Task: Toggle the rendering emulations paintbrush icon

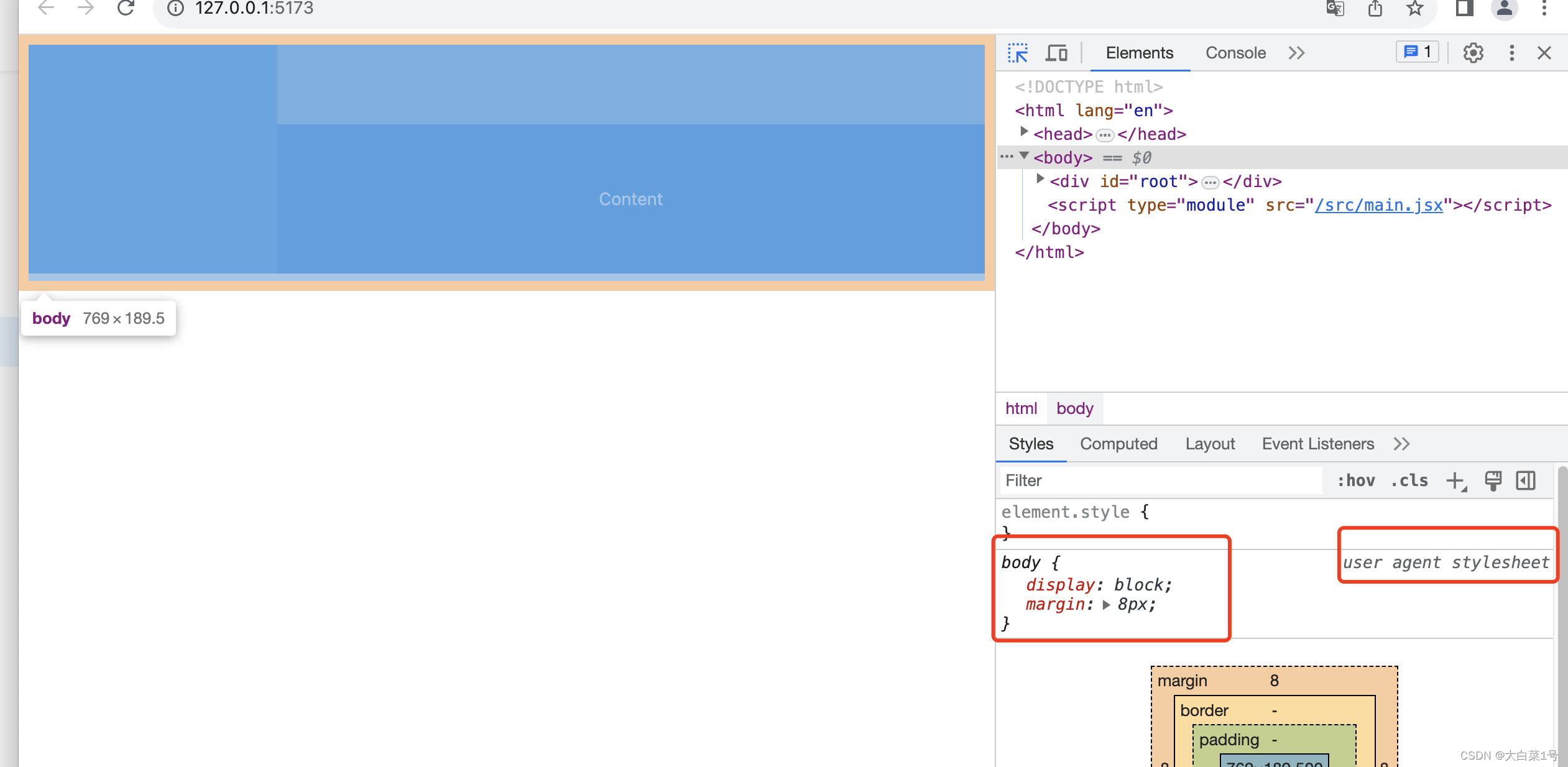Action: click(x=1493, y=480)
